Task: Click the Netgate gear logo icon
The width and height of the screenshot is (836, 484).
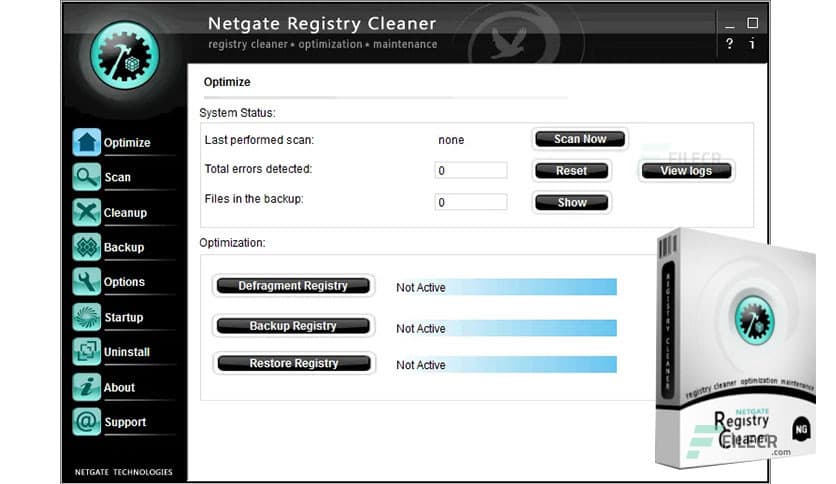Action: pos(125,55)
